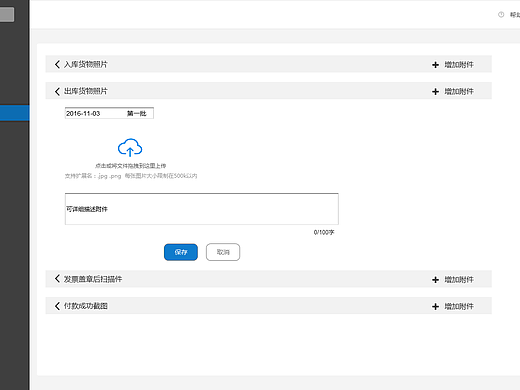Click the plus icon in 入库货物照片 row
Screen dimensions: 520x390
(435, 65)
